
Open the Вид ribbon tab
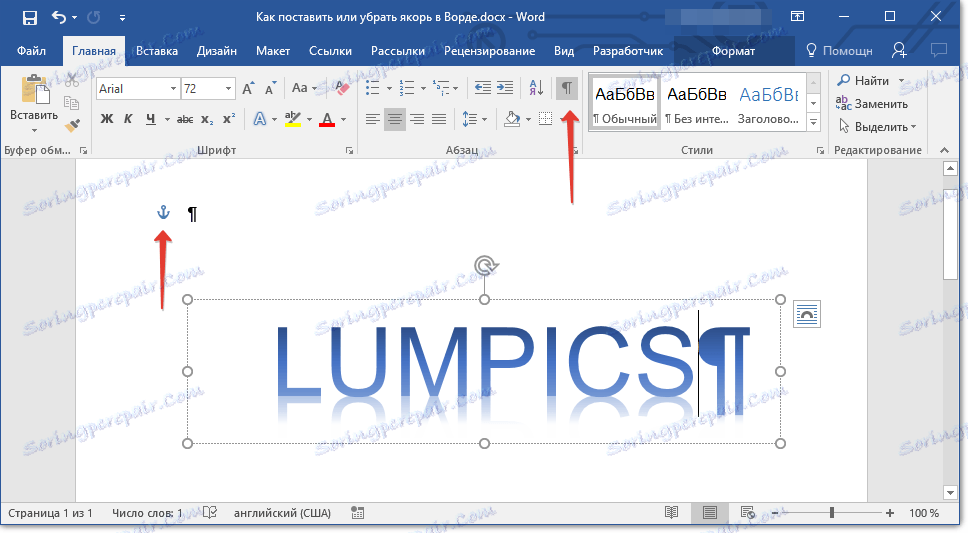(564, 51)
